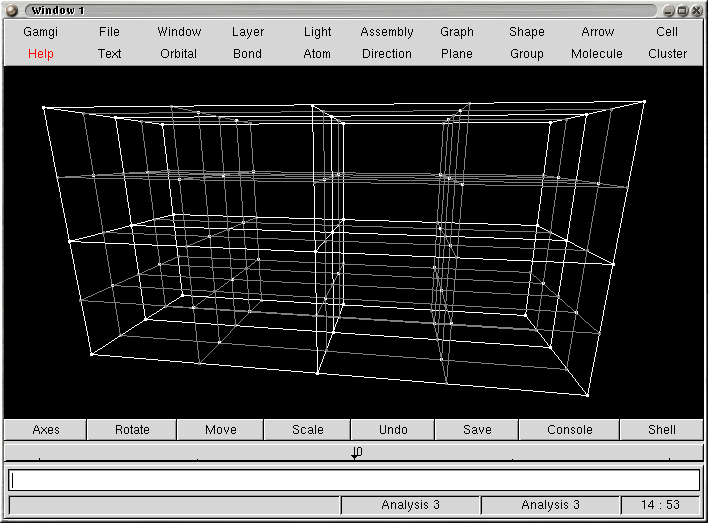
Task: Open the Assembly menu
Action: 387,32
